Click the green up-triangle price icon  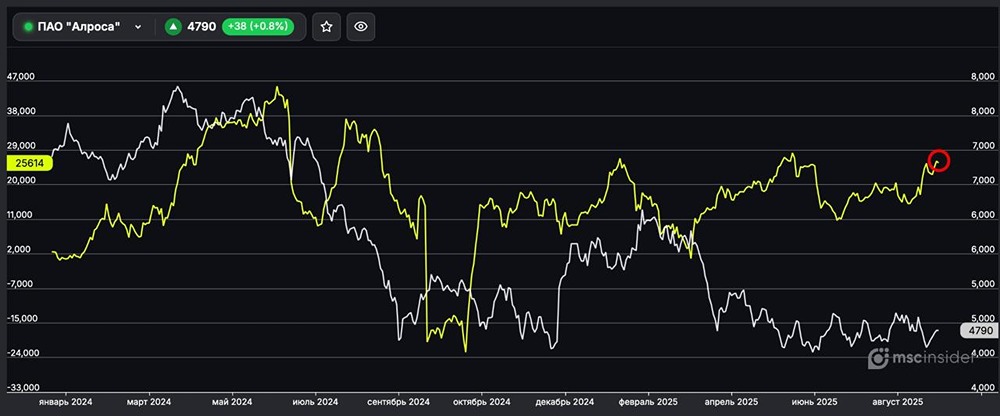tap(174, 27)
